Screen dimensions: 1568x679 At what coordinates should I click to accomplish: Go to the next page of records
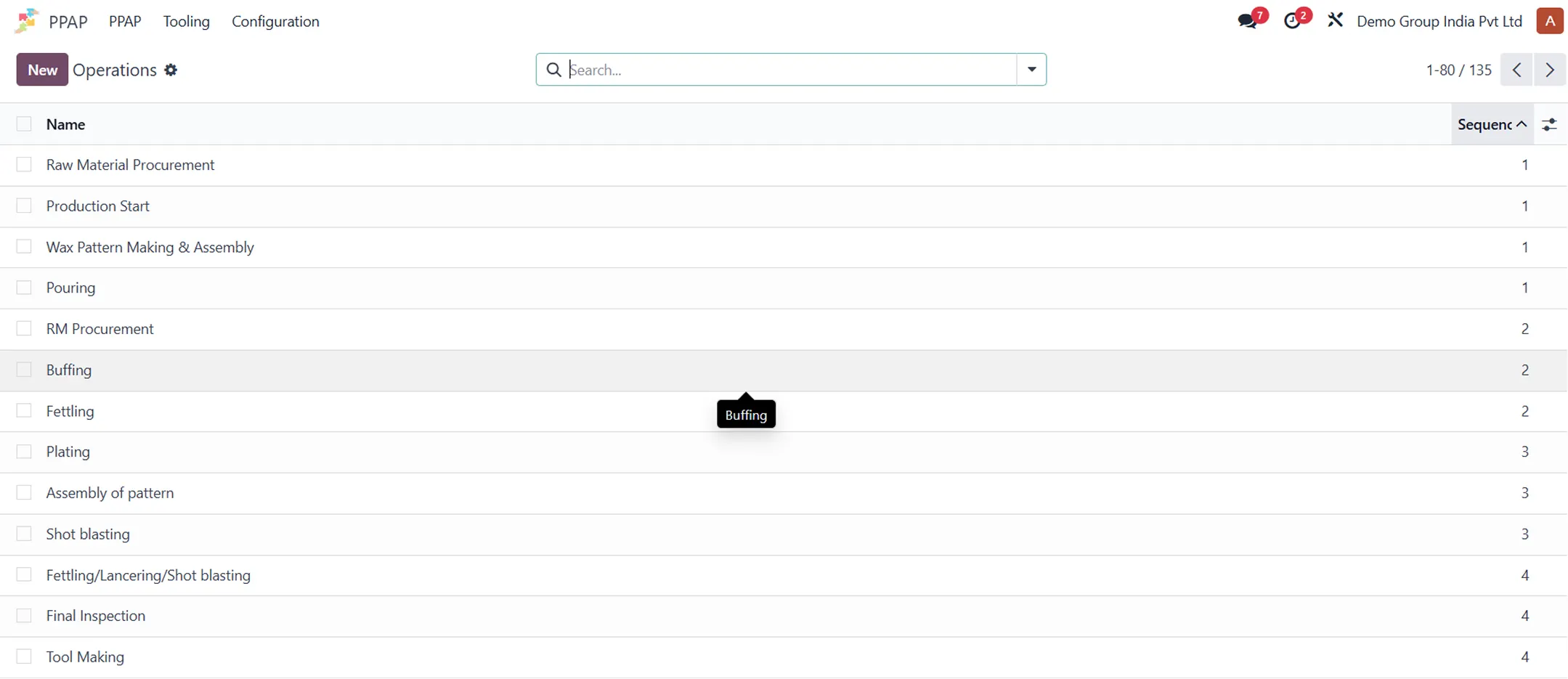pyautogui.click(x=1549, y=70)
